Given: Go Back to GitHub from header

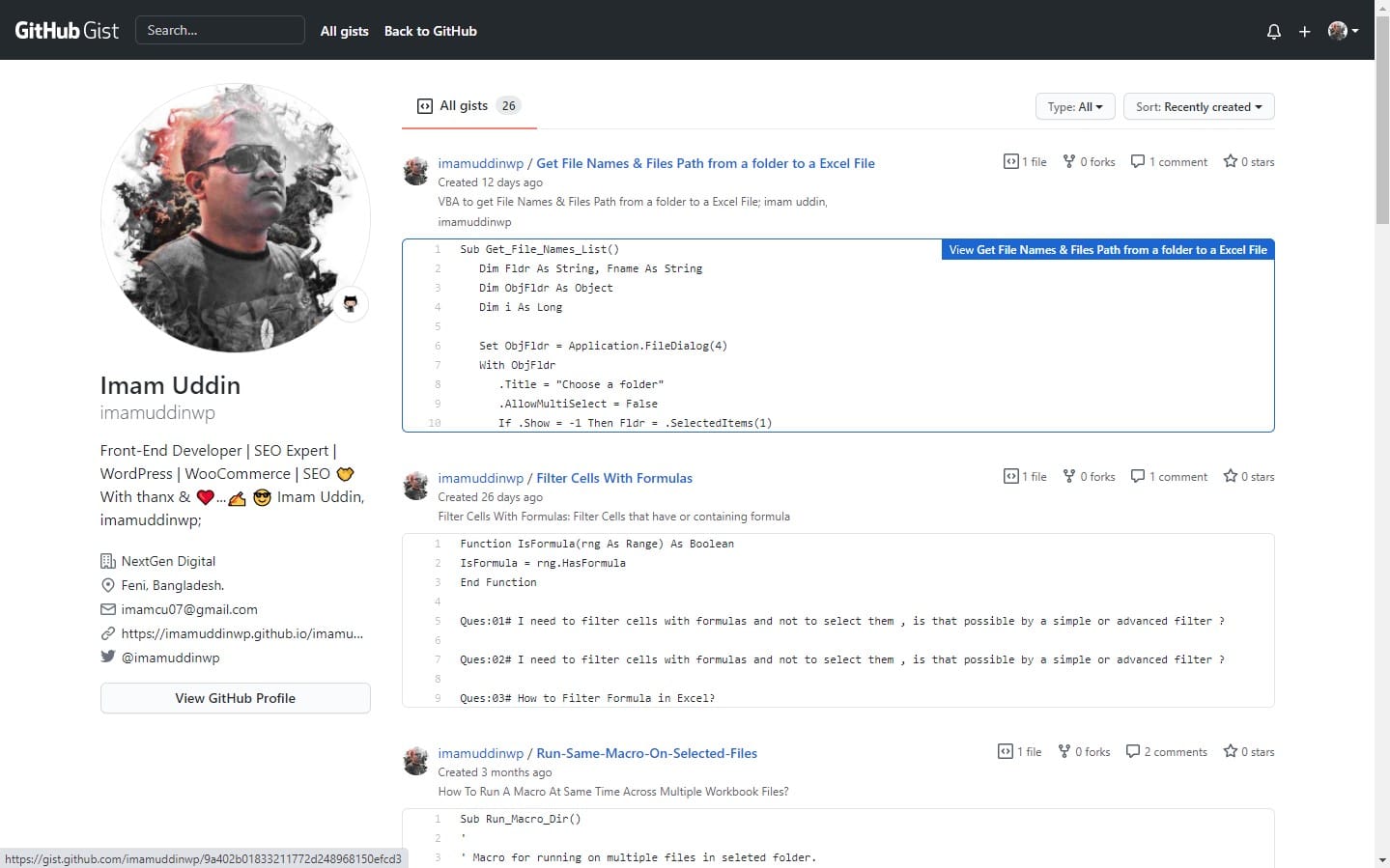Looking at the screenshot, I should coord(431,31).
